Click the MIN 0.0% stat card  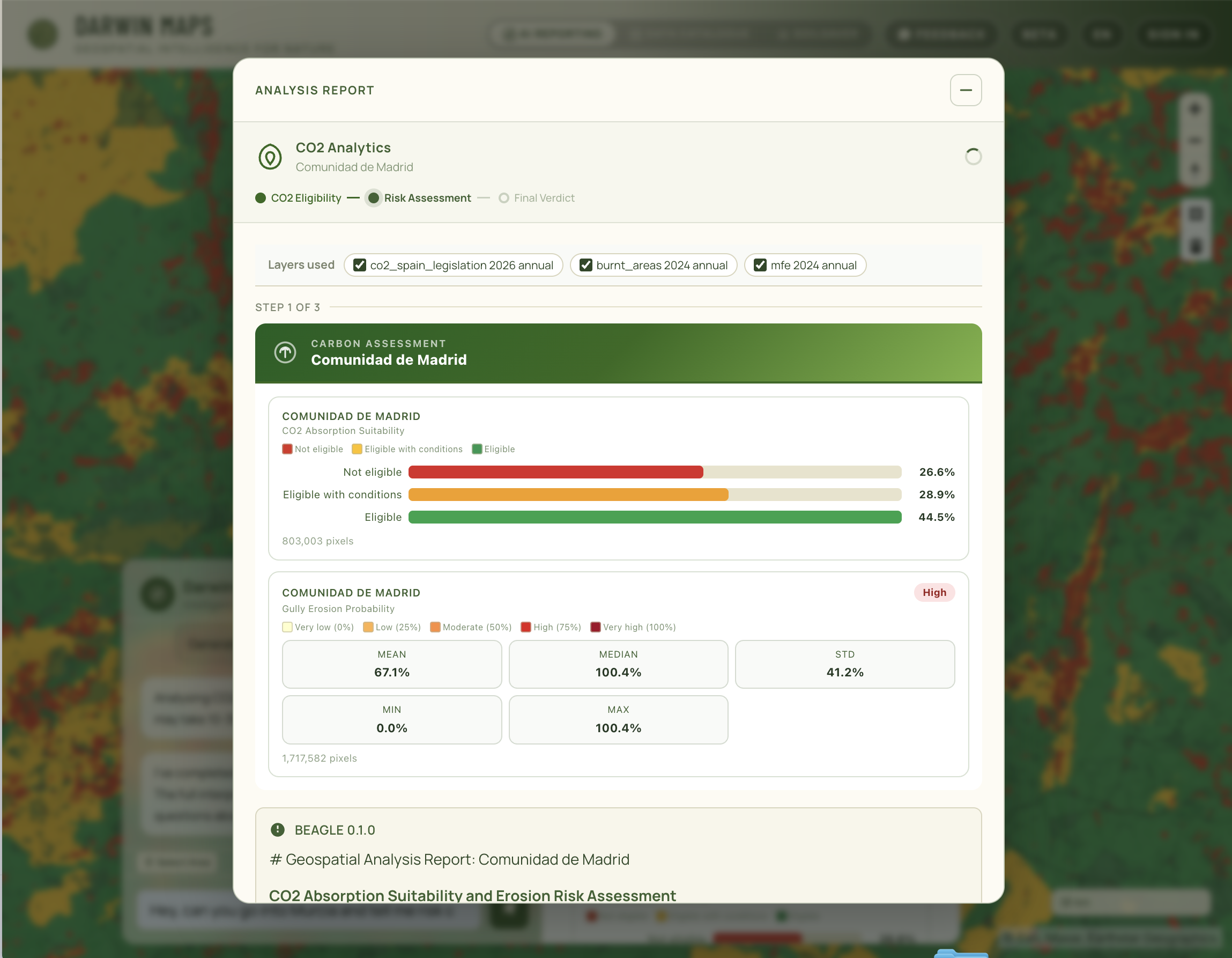pyautogui.click(x=392, y=720)
